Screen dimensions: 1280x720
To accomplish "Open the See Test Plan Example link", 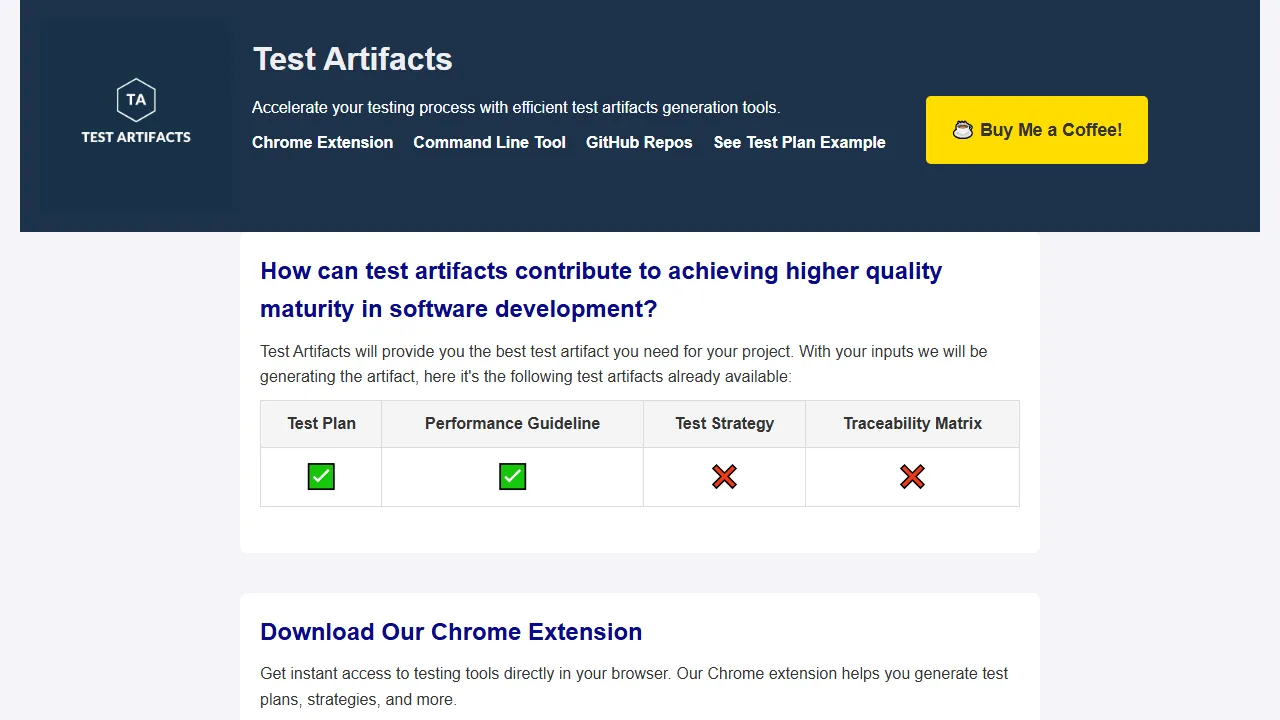I will click(x=799, y=142).
